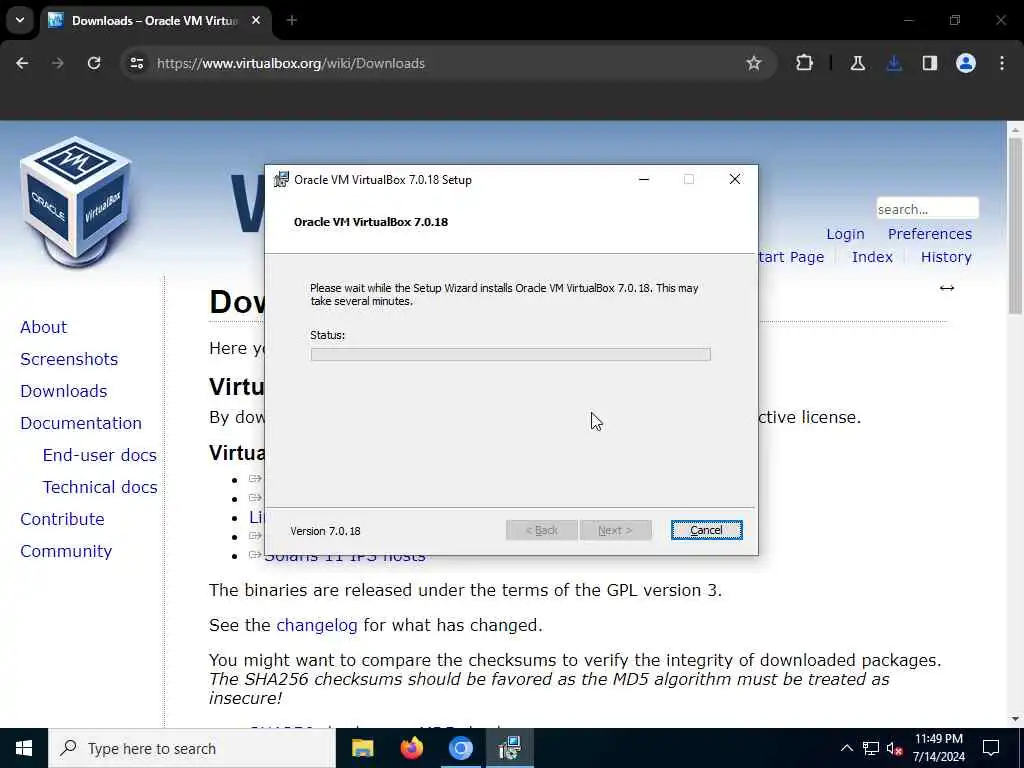The image size is (1024, 768).
Task: Open the changelog link
Action: click(x=317, y=626)
